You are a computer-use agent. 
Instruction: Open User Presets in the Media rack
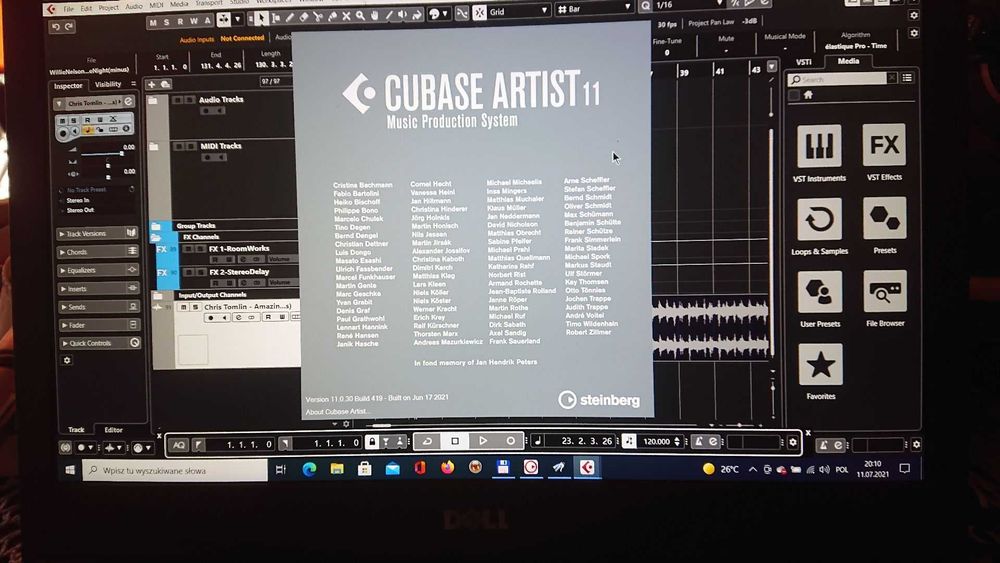coord(820,292)
